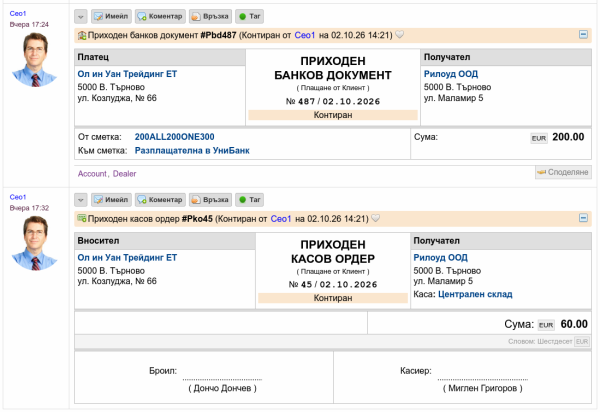Click Имейл button for cash order #Pko45
The width and height of the screenshot is (600, 412).
[x=111, y=200]
